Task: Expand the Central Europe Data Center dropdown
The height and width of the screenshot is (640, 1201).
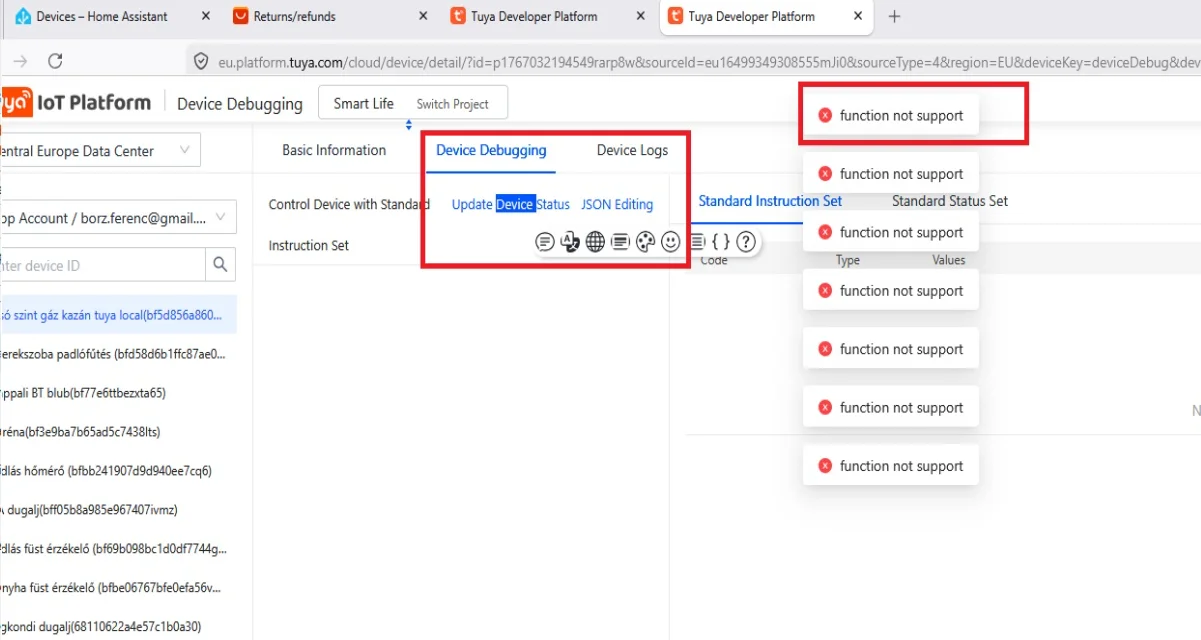Action: click(100, 151)
